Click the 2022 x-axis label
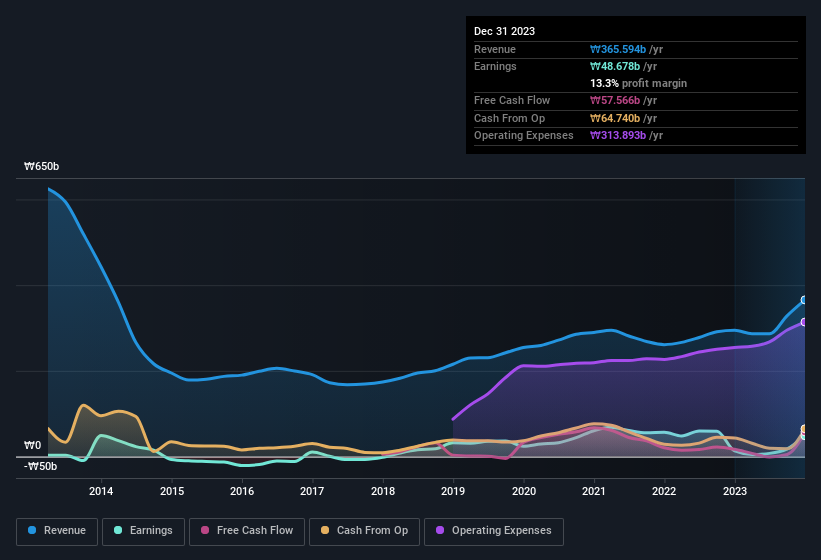The height and width of the screenshot is (560, 821). (664, 491)
